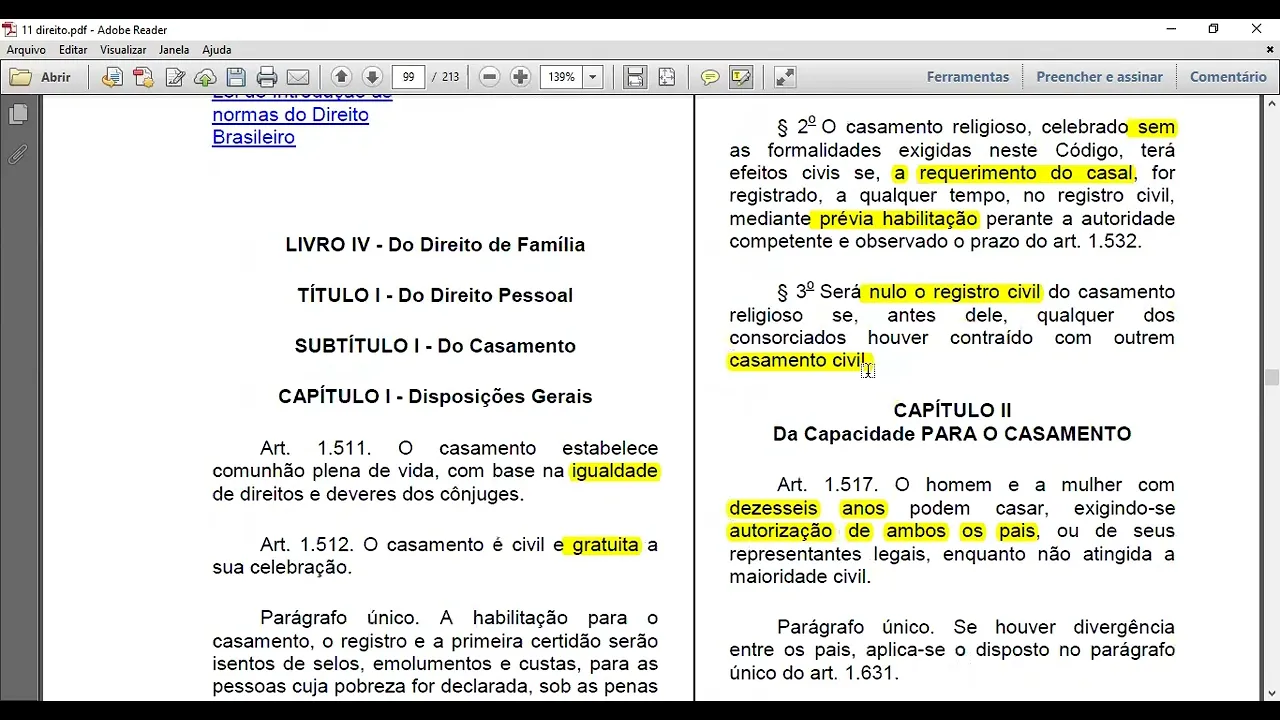The image size is (1280, 720).
Task: Open the Preencher e assinar pane
Action: (1099, 77)
